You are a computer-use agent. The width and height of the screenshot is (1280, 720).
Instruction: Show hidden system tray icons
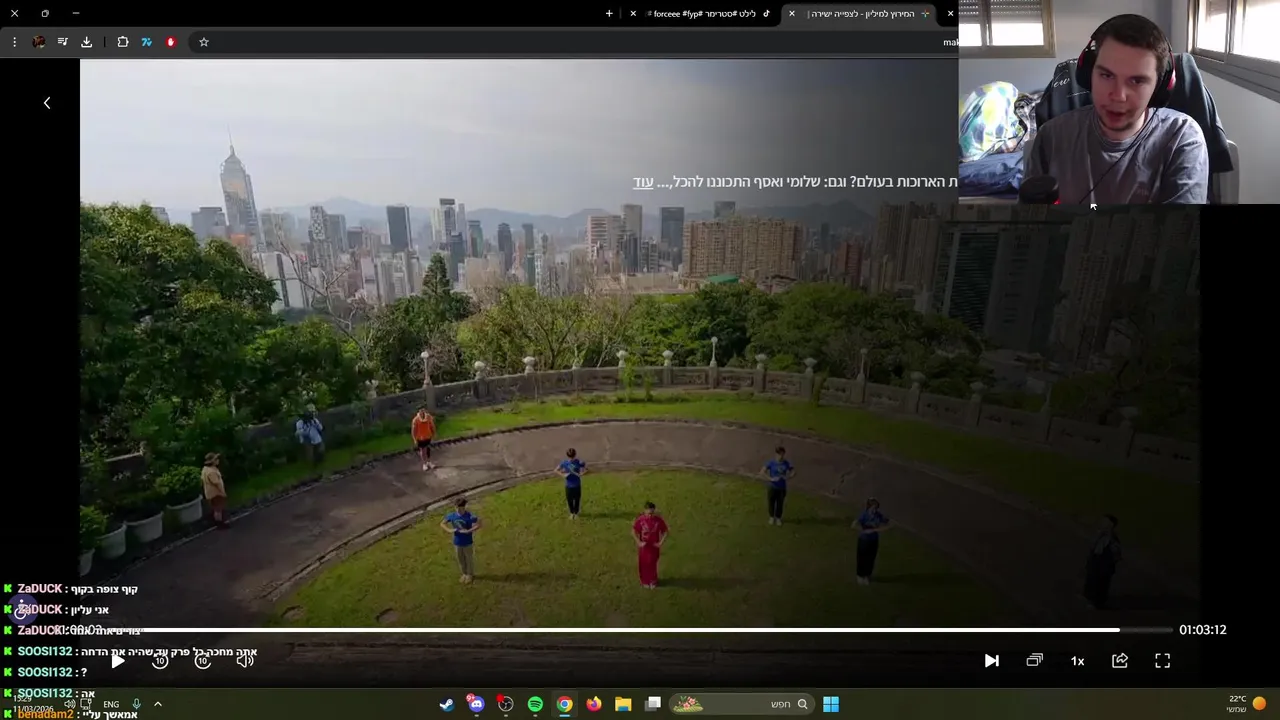[x=157, y=704]
